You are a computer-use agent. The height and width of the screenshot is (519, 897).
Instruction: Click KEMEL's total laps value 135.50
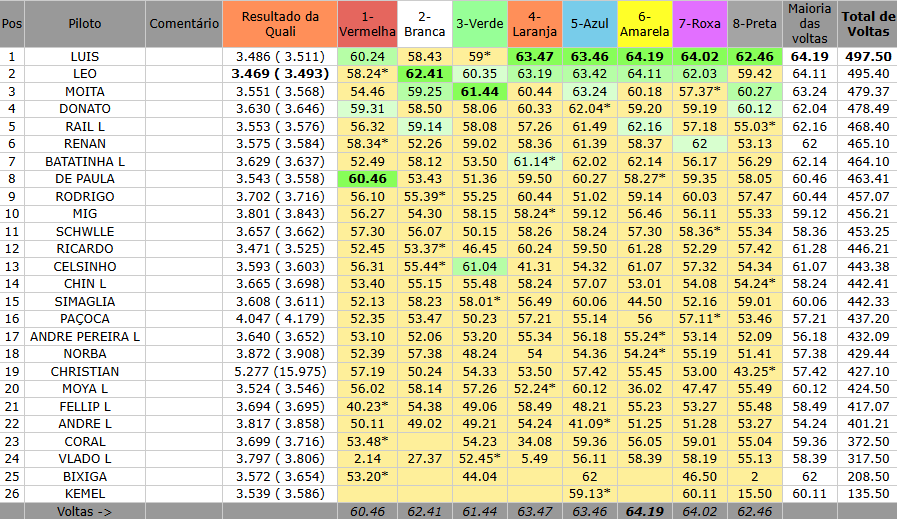tap(867, 493)
